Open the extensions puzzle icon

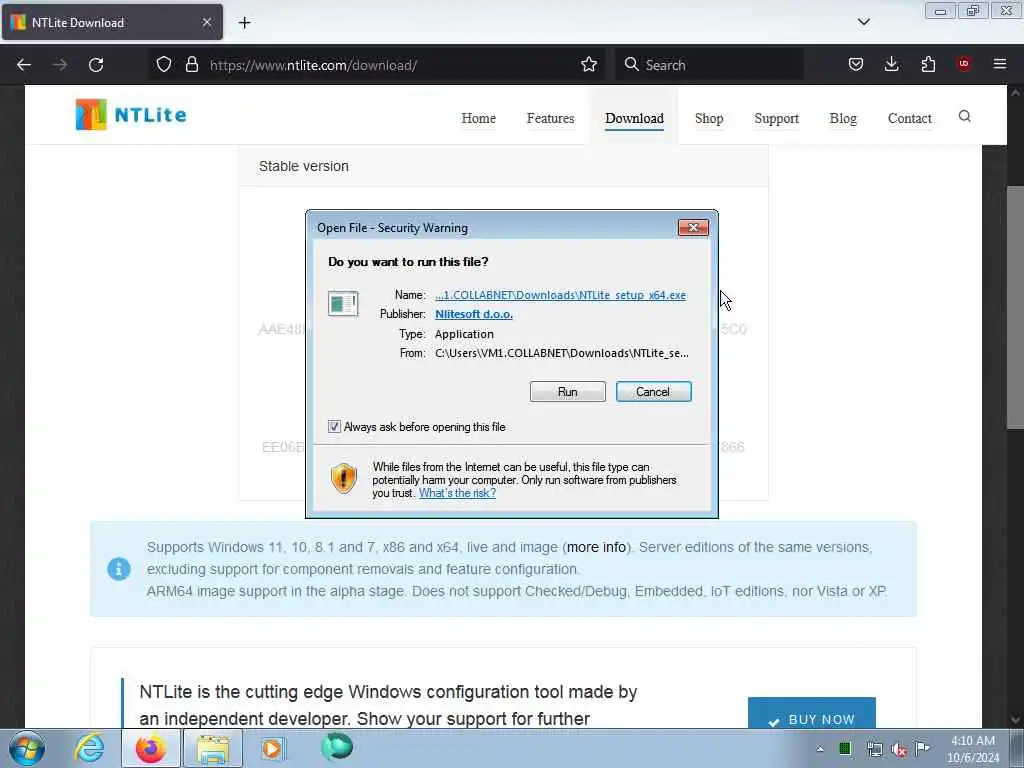click(x=928, y=65)
